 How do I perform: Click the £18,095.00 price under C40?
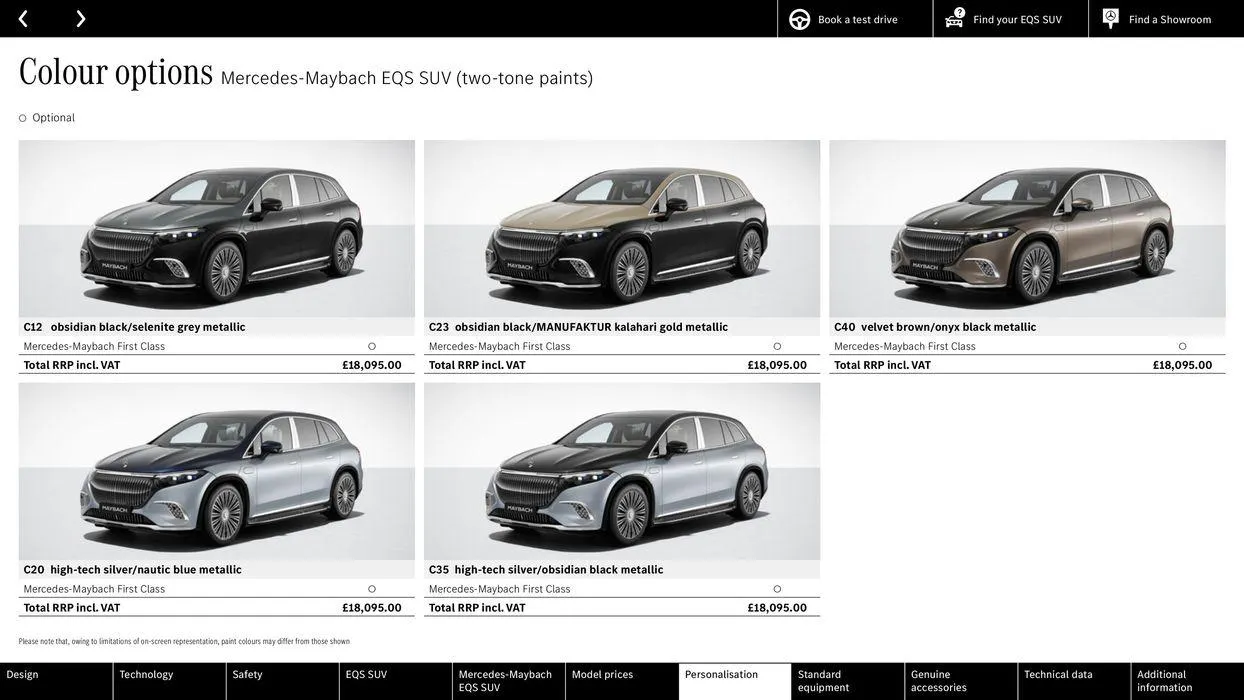click(1183, 365)
